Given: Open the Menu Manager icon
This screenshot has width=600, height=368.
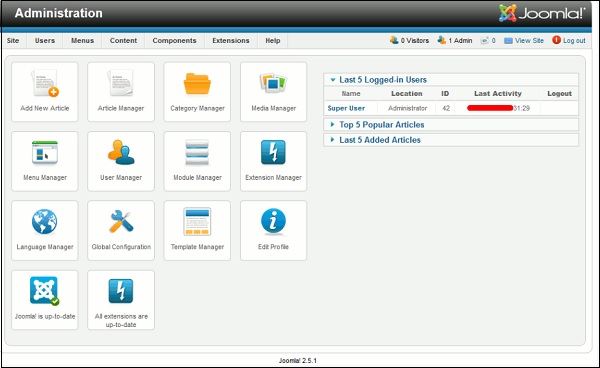Looking at the screenshot, I should coord(45,152).
